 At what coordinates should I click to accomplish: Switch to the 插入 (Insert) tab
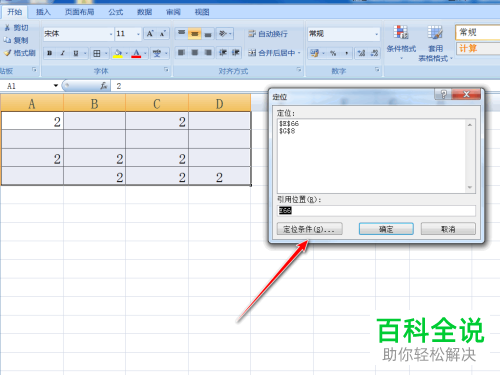(x=43, y=12)
